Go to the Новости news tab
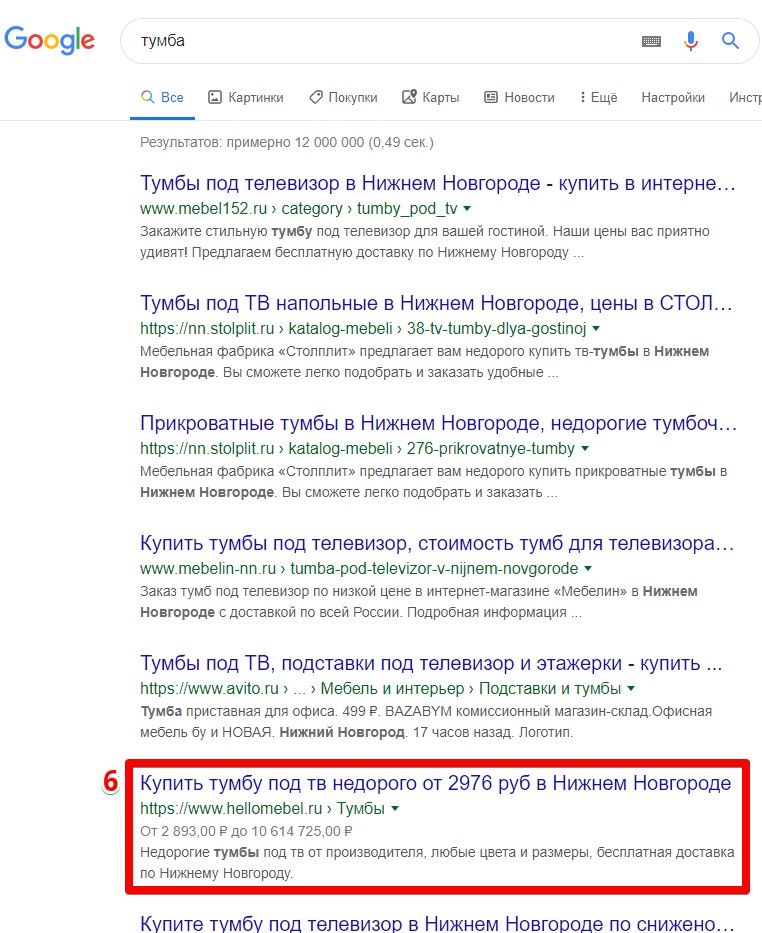This screenshot has height=933, width=762. [519, 97]
